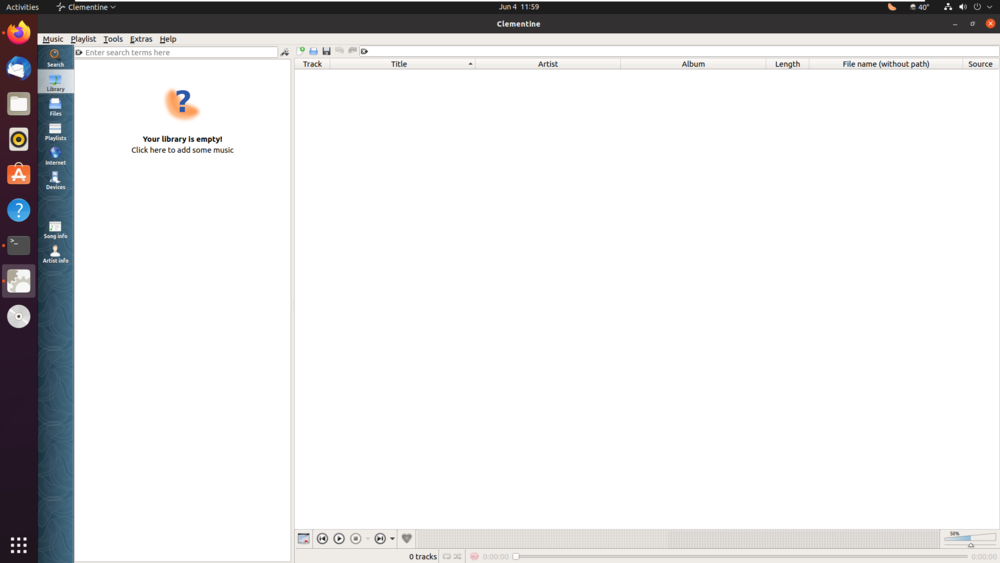Sort playlist by Length column
This screenshot has width=1000, height=563.
(x=788, y=64)
